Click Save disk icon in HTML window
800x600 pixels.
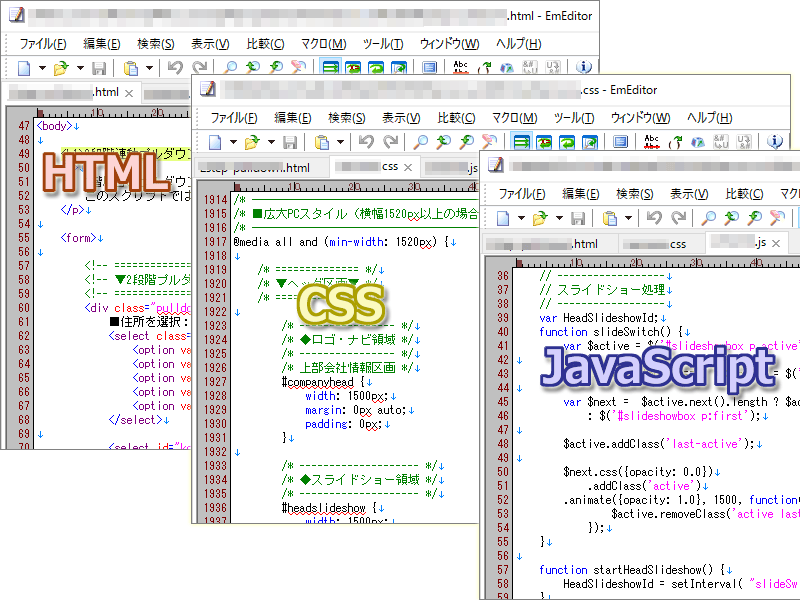click(x=98, y=68)
